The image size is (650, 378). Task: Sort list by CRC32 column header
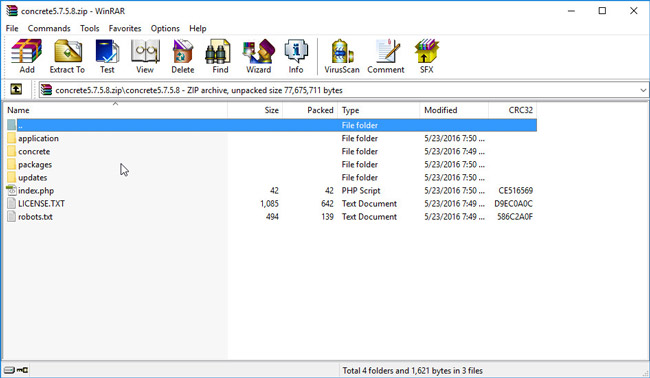[512, 110]
